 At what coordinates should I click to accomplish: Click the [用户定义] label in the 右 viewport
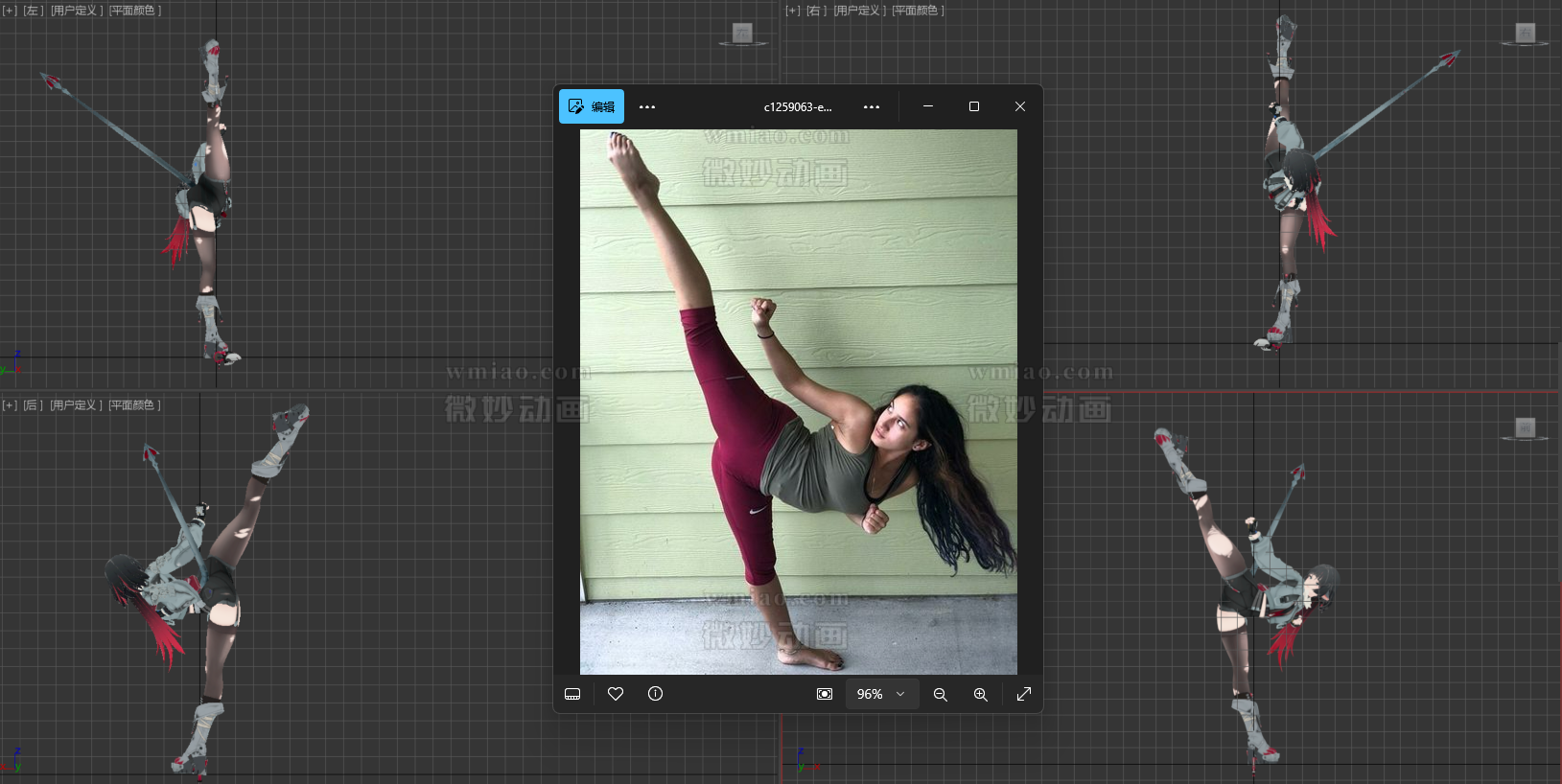point(859,11)
